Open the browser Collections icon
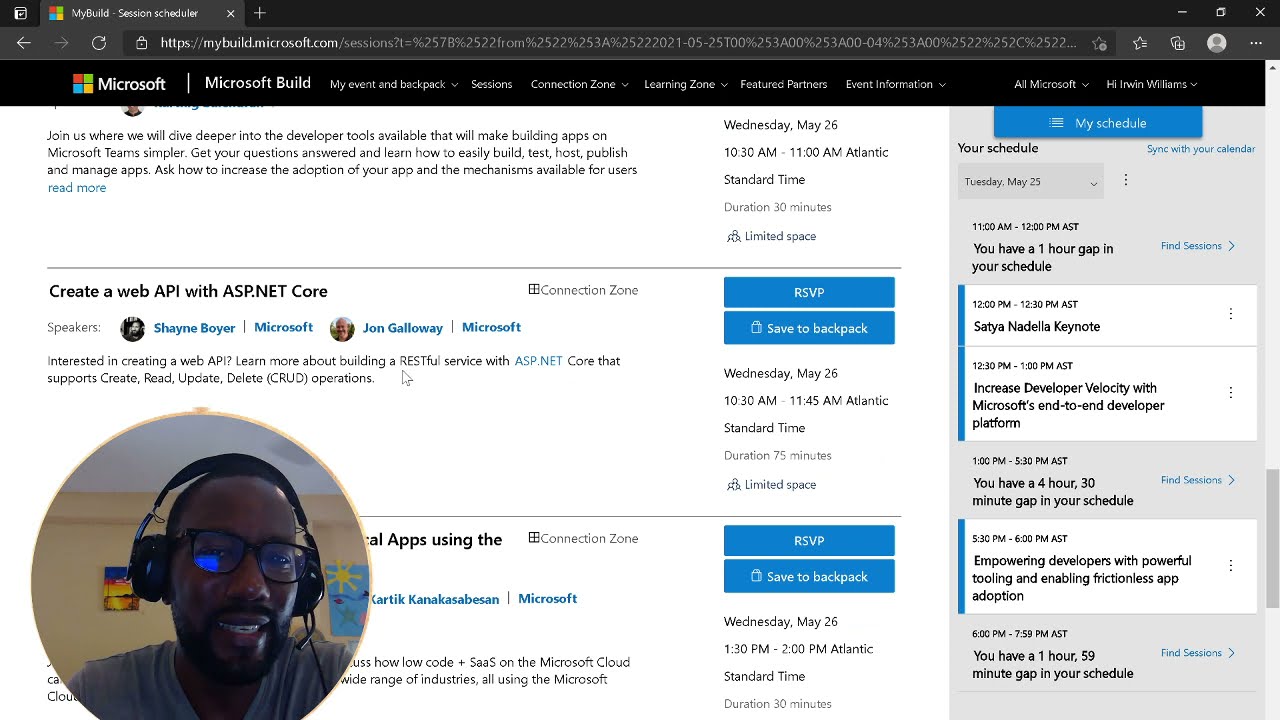Screen dimensions: 1280x720 [x=1178, y=43]
